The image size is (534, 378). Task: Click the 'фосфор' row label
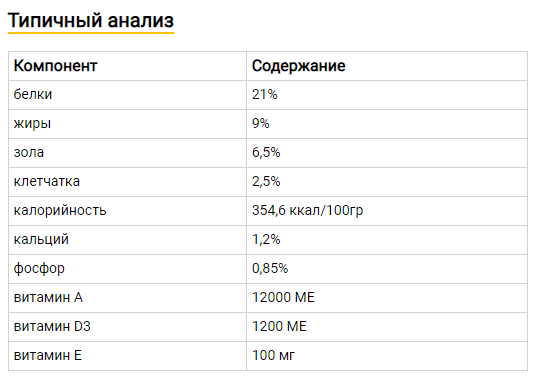pyautogui.click(x=39, y=269)
